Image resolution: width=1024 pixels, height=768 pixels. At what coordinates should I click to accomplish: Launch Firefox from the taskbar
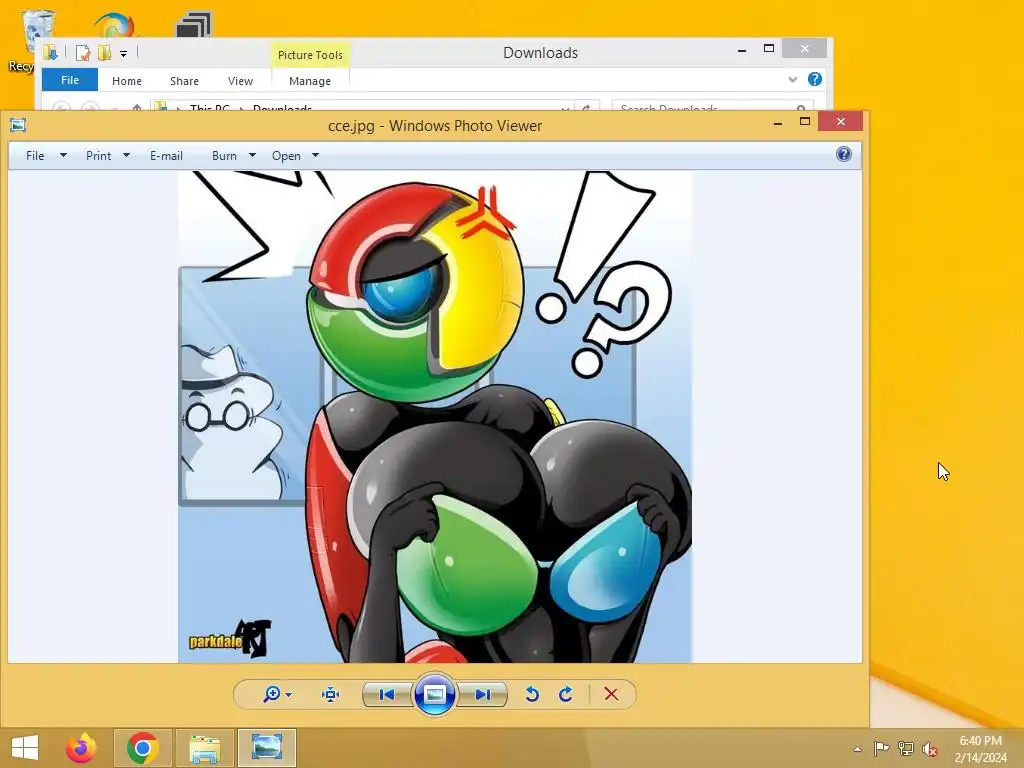pyautogui.click(x=81, y=748)
